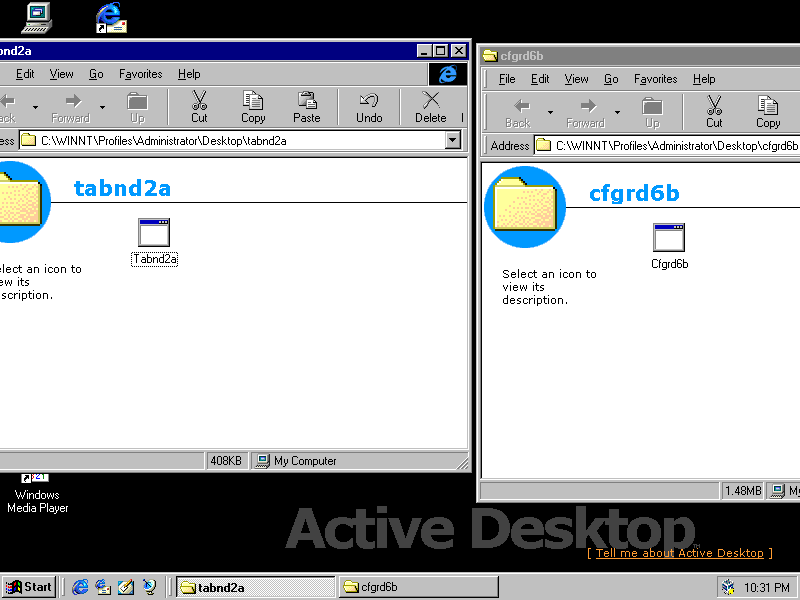Click Delete in the tabnd2a toolbar

point(431,107)
